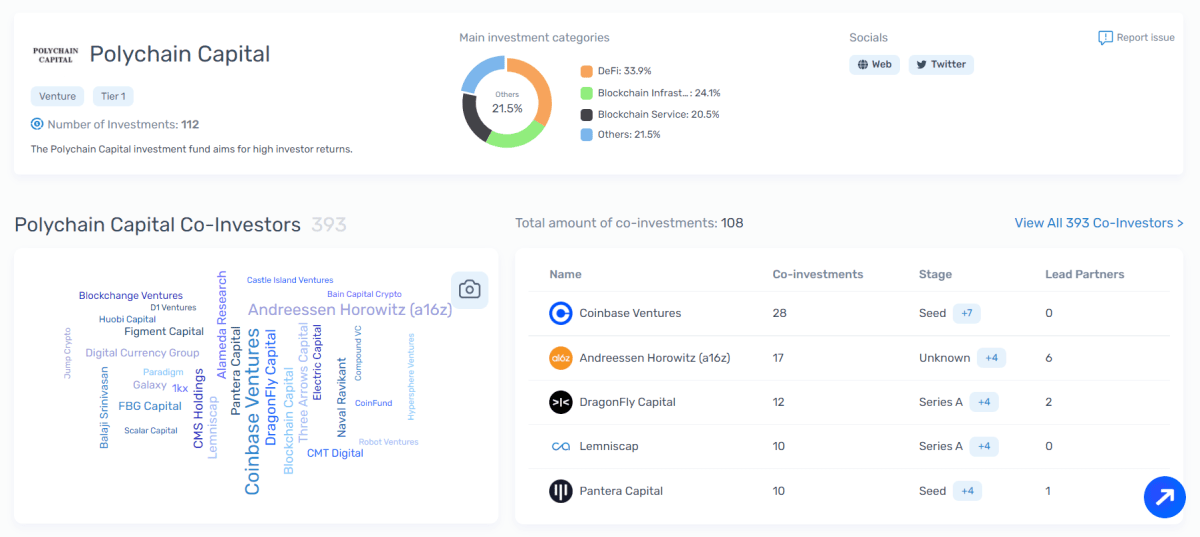This screenshot has width=1200, height=537.
Task: Click Andreessen Horowitz (a16z) in word cloud
Action: (350, 310)
